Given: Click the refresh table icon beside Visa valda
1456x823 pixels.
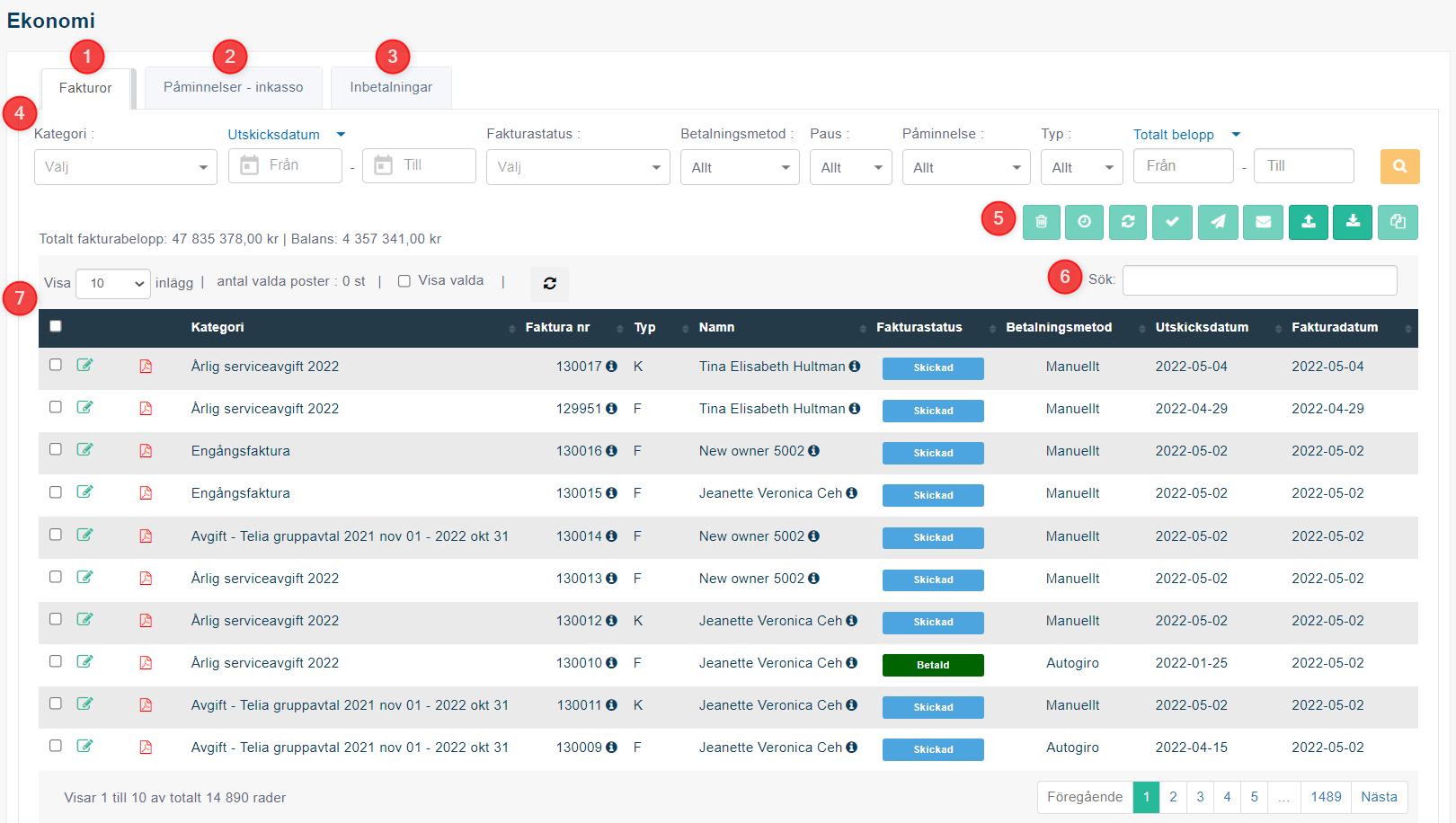Looking at the screenshot, I should pyautogui.click(x=549, y=283).
